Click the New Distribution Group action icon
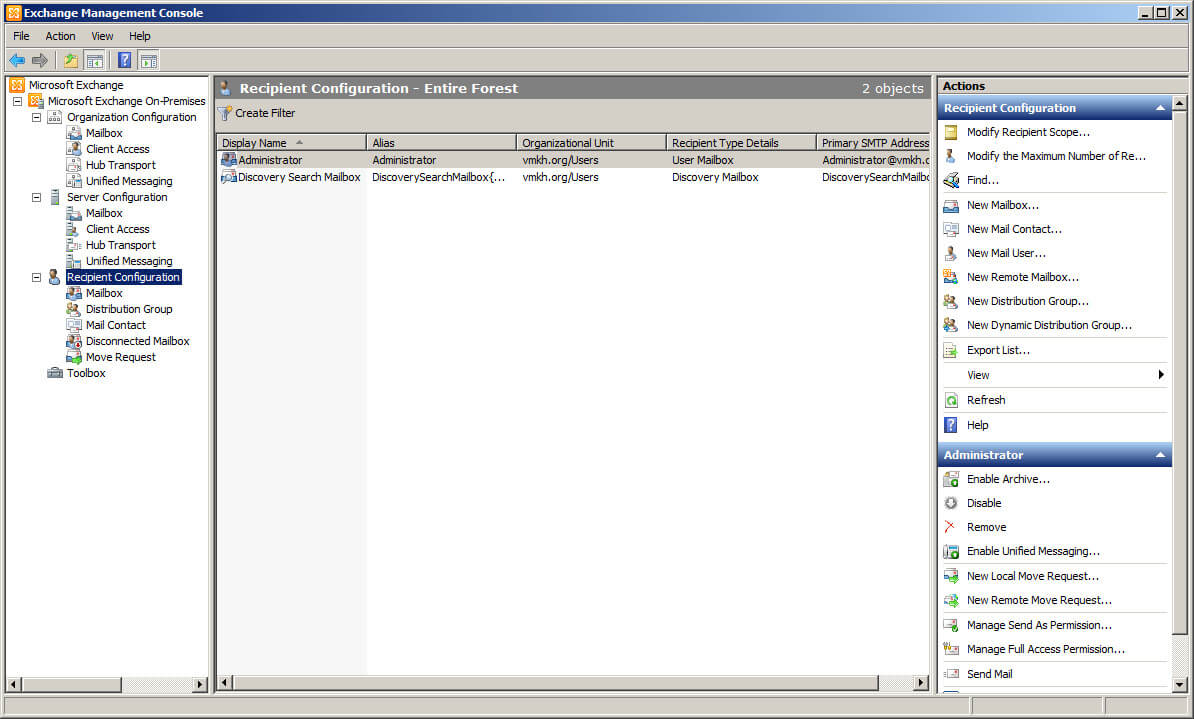Screen dimensions: 1194x719 (950, 302)
